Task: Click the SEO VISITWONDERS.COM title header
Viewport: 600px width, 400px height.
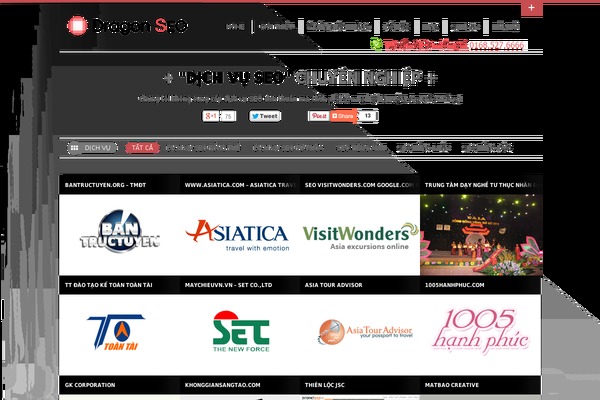Action: 360,185
